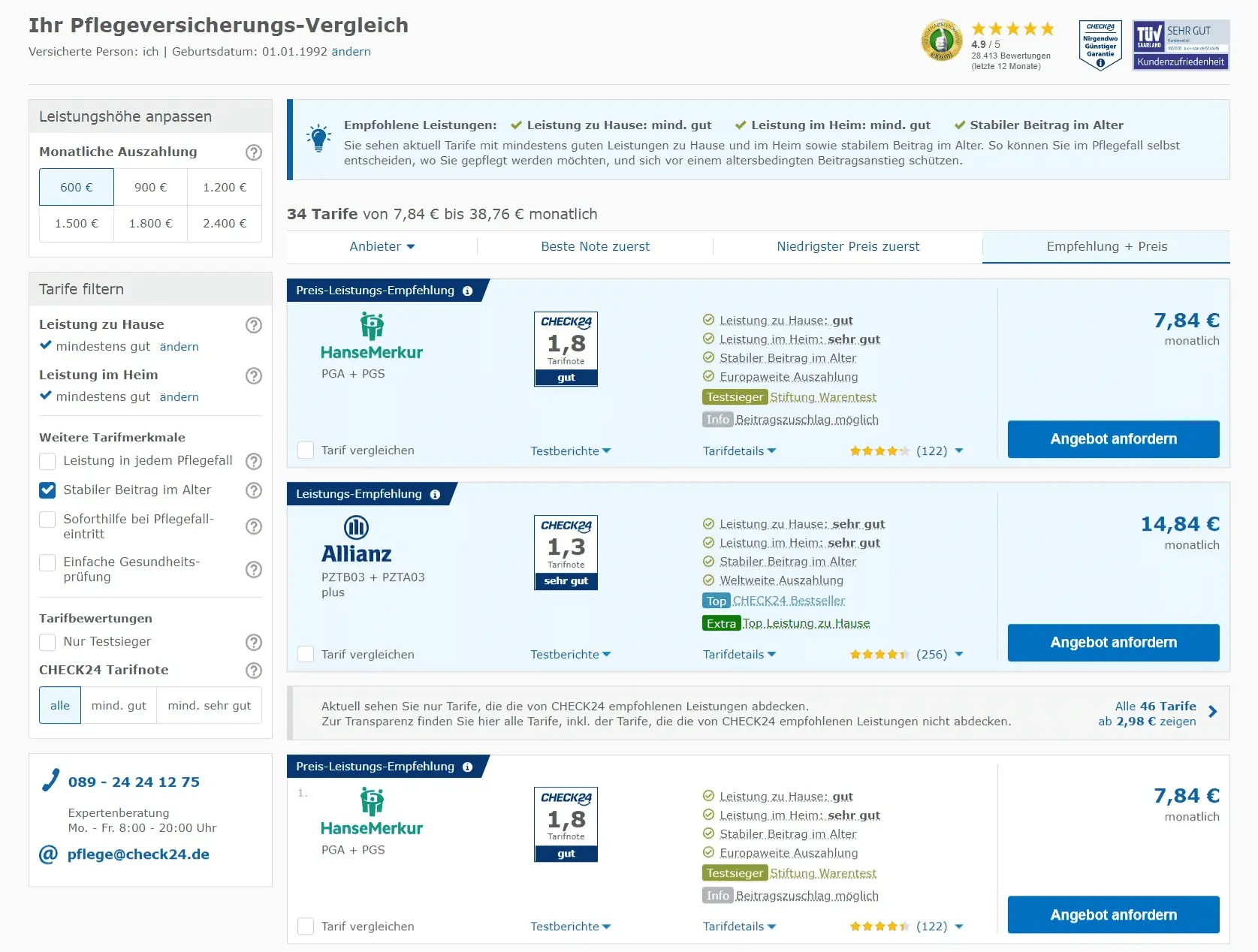
Task: Click the phone icon for Expertenberatung
Action: click(x=50, y=781)
